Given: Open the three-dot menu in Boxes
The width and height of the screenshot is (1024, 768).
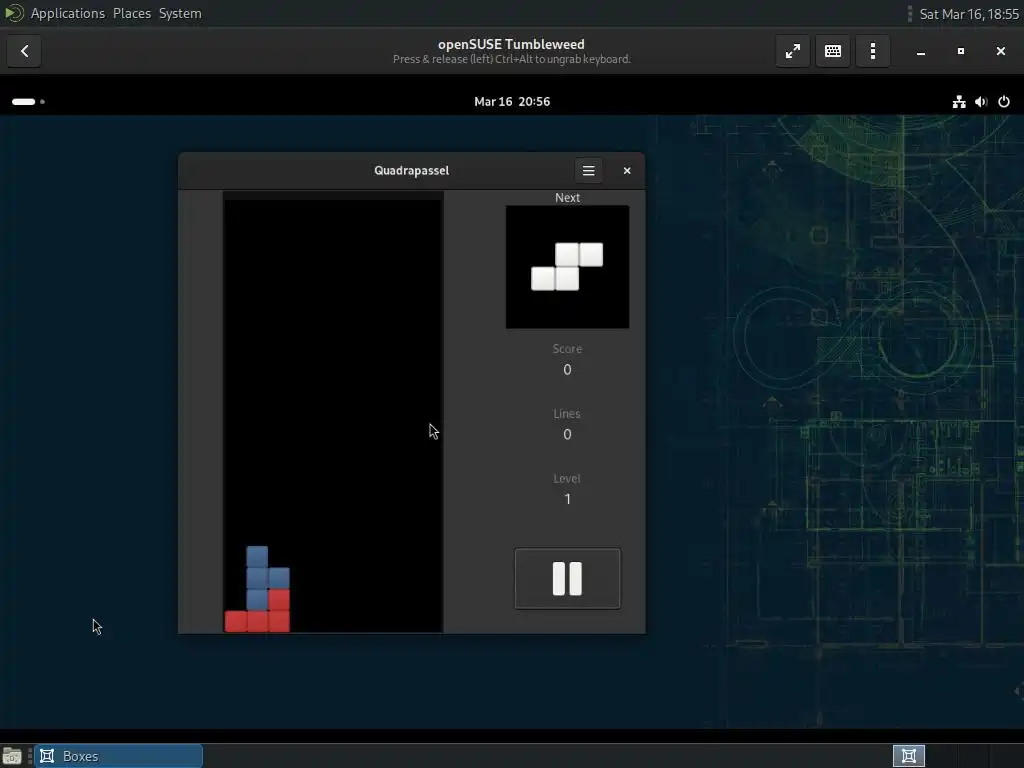Looking at the screenshot, I should 873,51.
